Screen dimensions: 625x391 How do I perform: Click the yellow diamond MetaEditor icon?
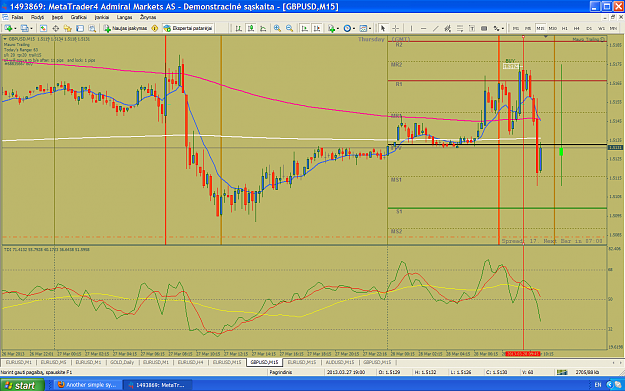point(155,28)
